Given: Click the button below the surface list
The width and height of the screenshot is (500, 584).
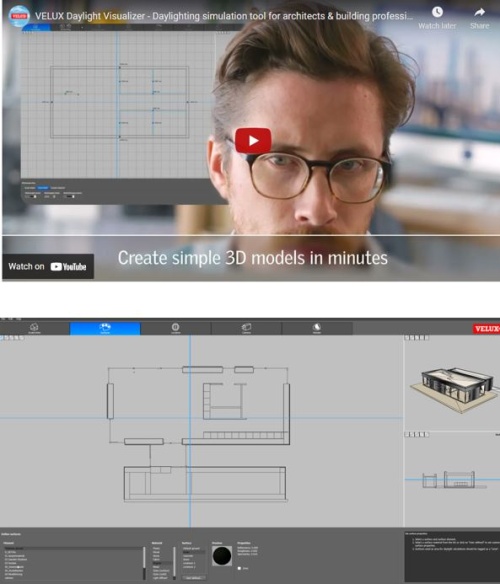Looking at the screenshot, I should (x=193, y=578).
